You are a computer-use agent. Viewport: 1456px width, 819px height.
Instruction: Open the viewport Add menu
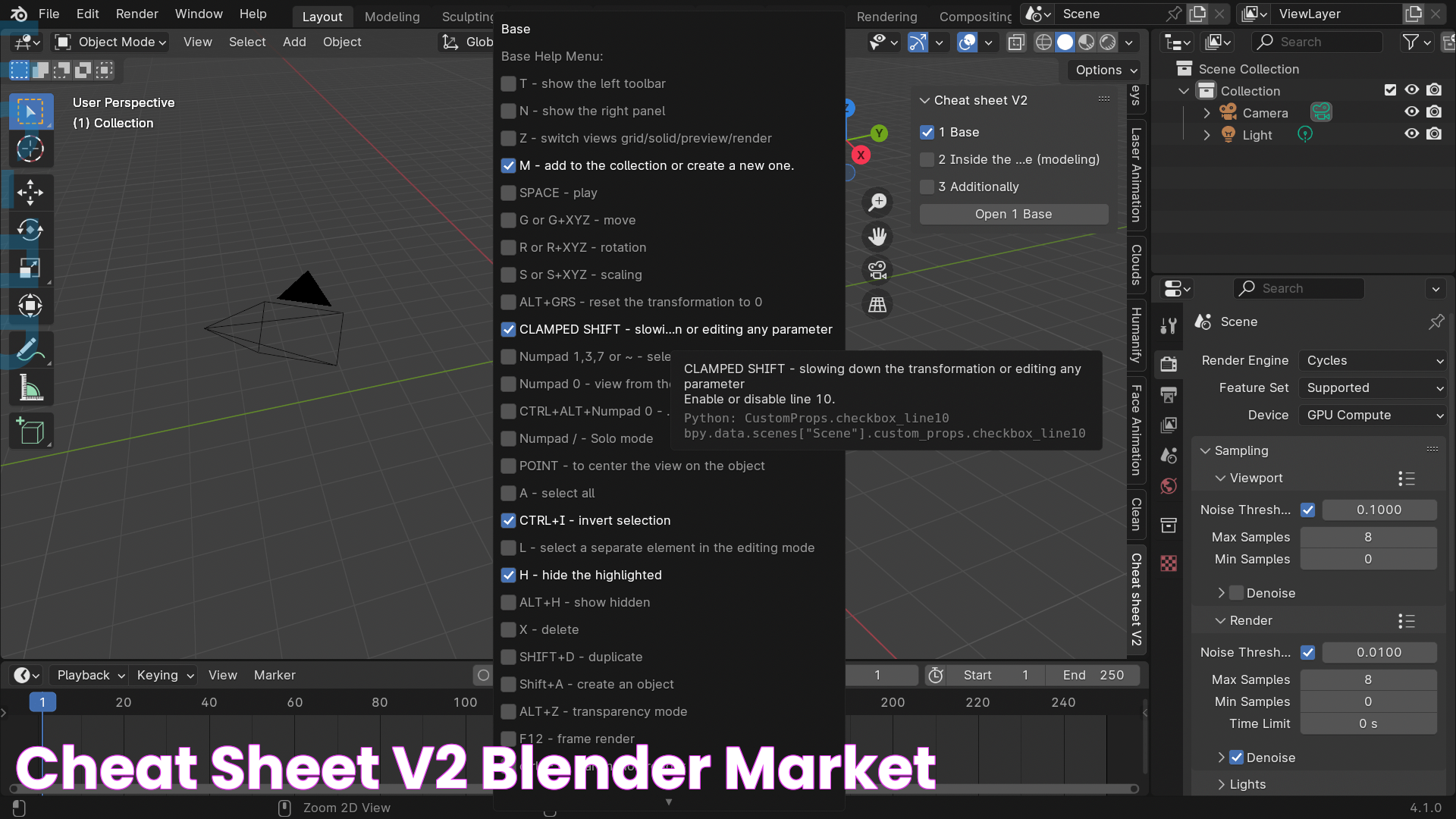tap(294, 42)
